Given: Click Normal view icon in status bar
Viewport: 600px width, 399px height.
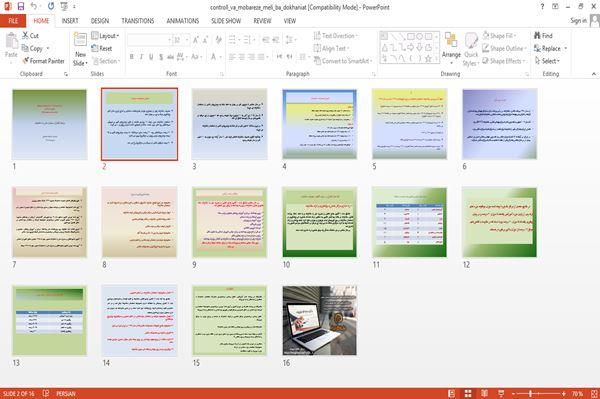Looking at the screenshot, I should point(452,393).
